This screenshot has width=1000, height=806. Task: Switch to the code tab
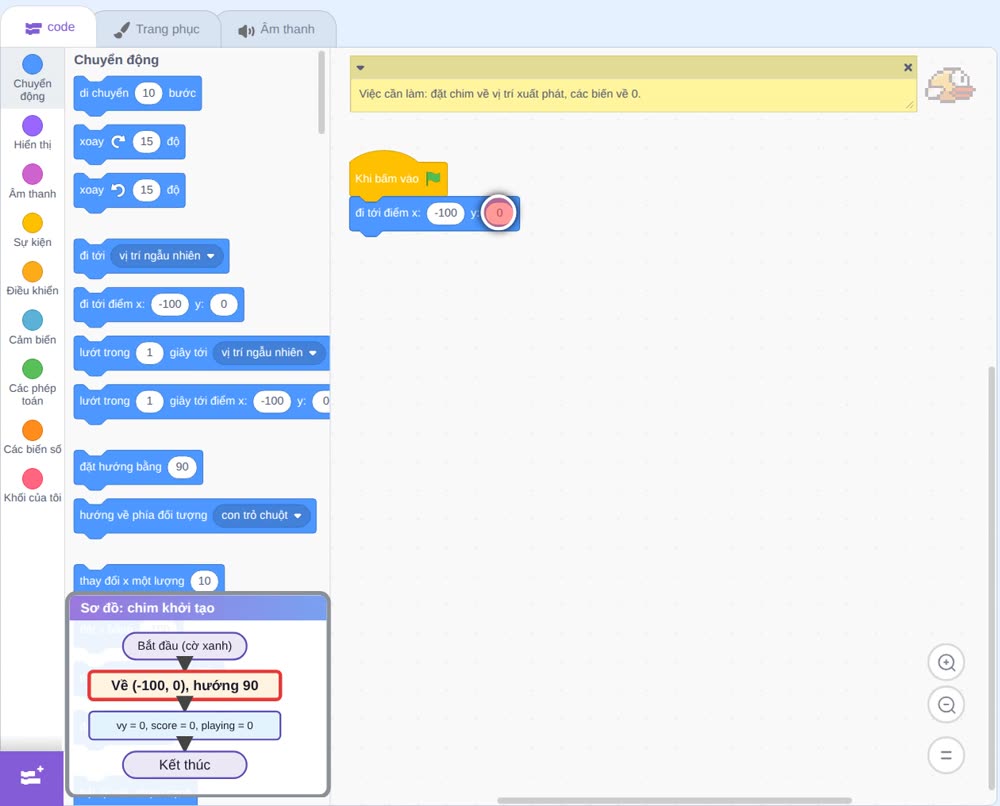(x=49, y=27)
